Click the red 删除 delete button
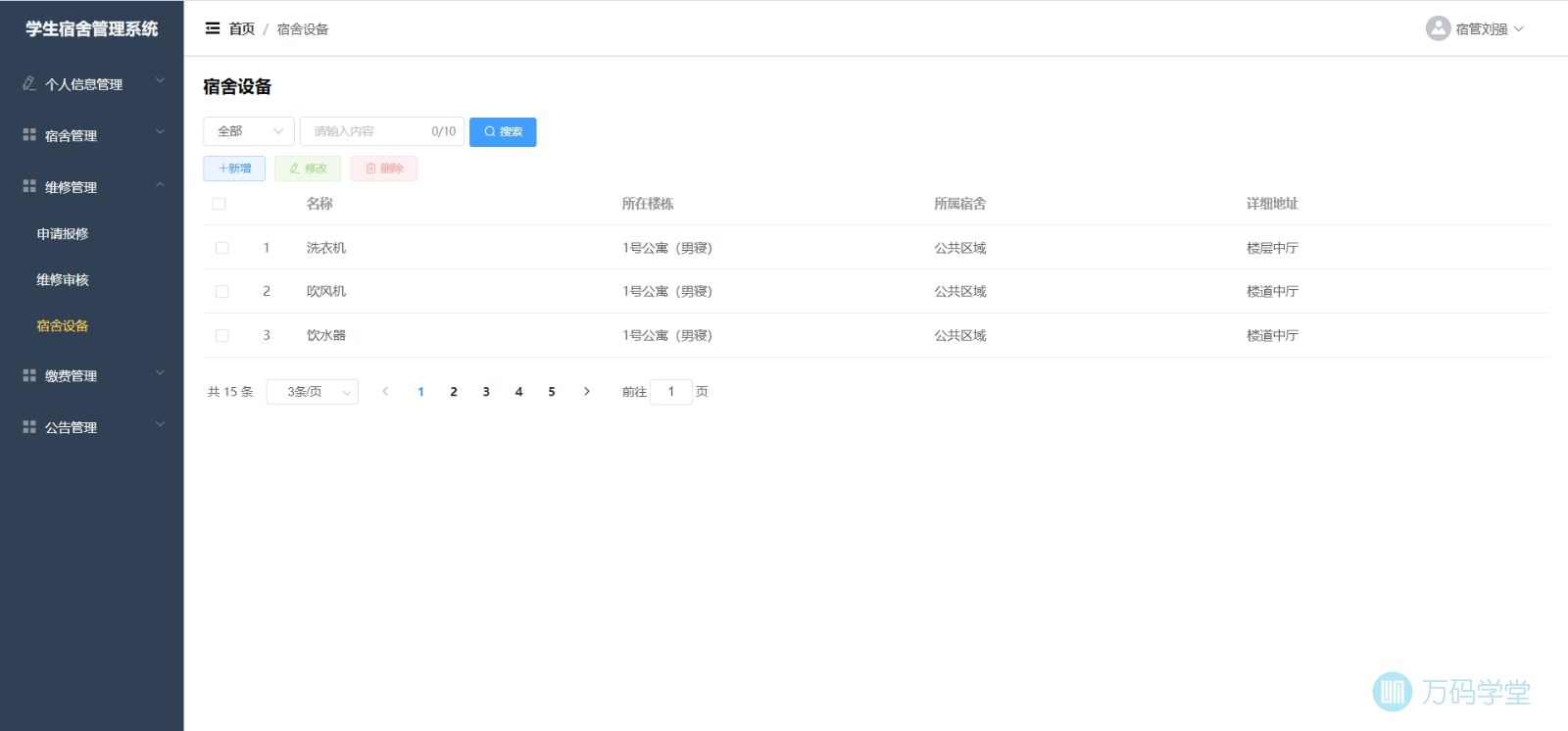This screenshot has height=731, width=1568. [x=384, y=169]
